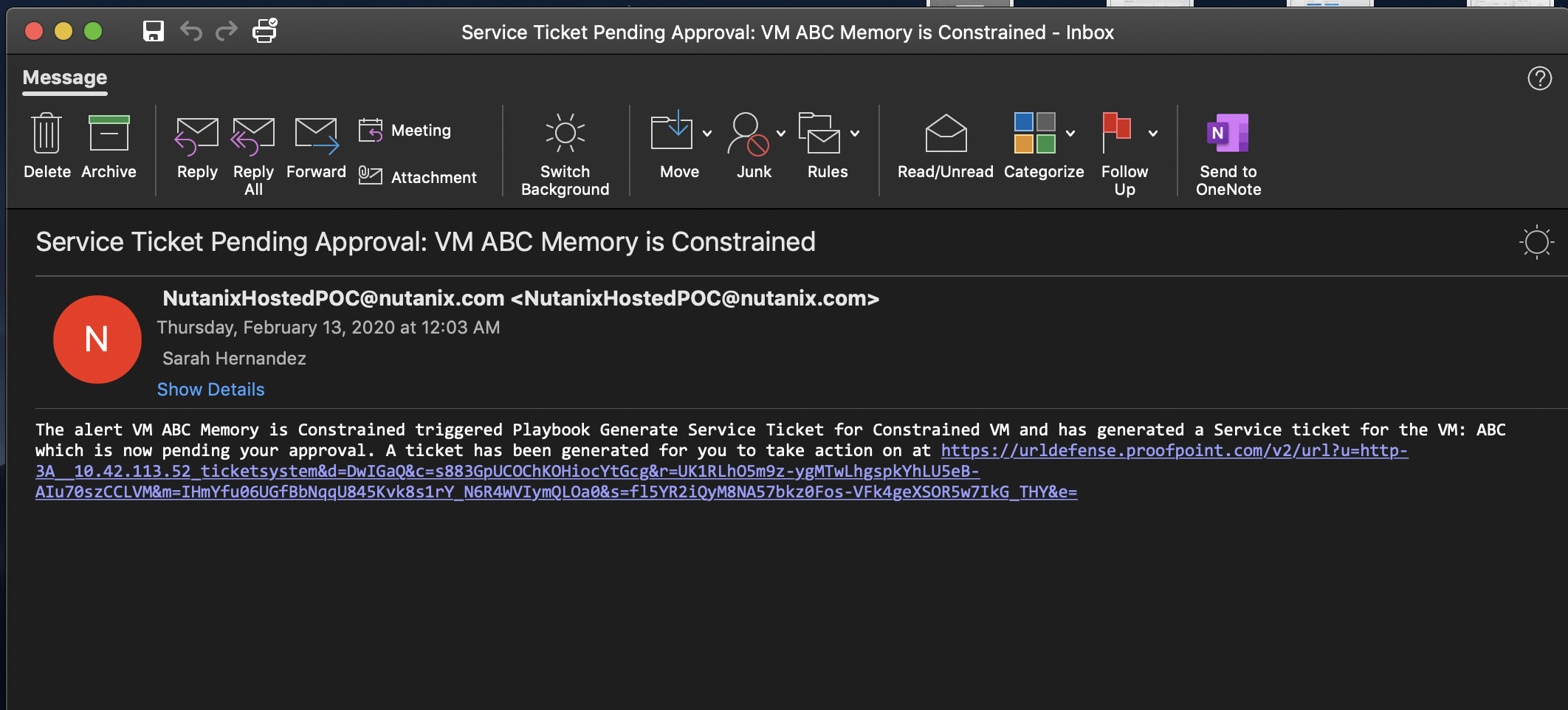Open the Rules icon
Viewport: 1568px width, 710px height.
coord(819,133)
